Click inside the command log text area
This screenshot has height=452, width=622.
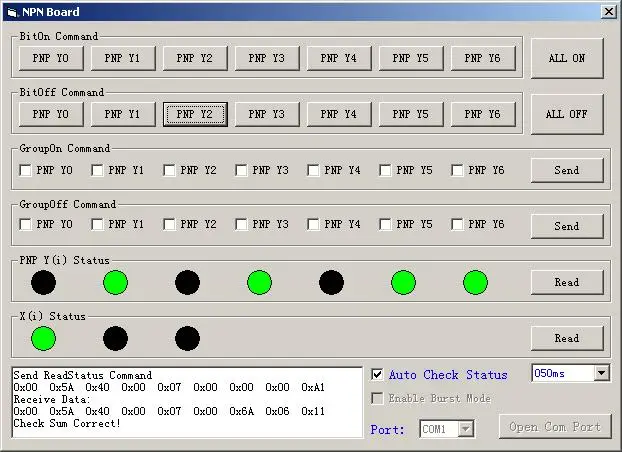coord(186,402)
